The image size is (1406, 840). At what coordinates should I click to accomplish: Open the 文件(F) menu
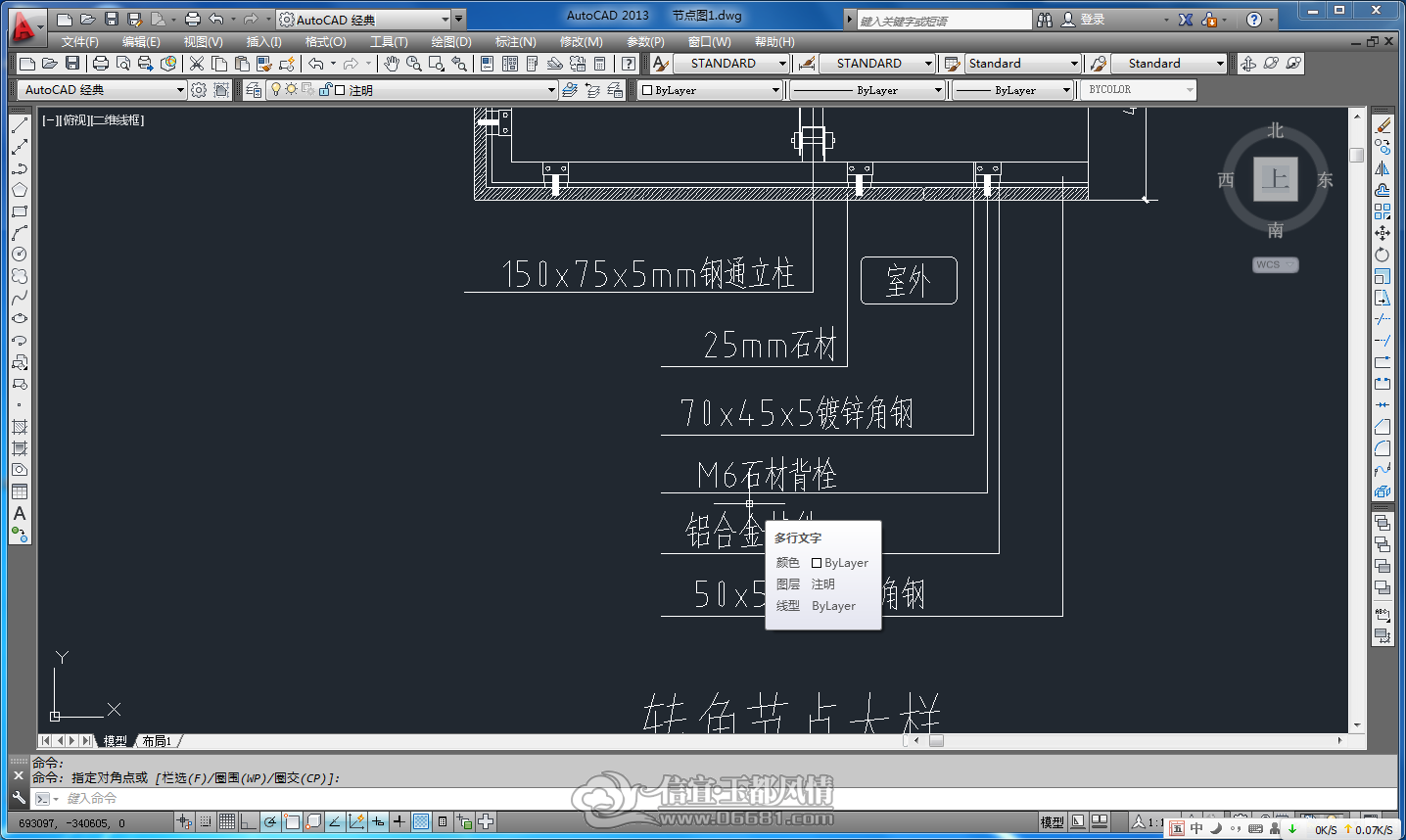tap(79, 42)
